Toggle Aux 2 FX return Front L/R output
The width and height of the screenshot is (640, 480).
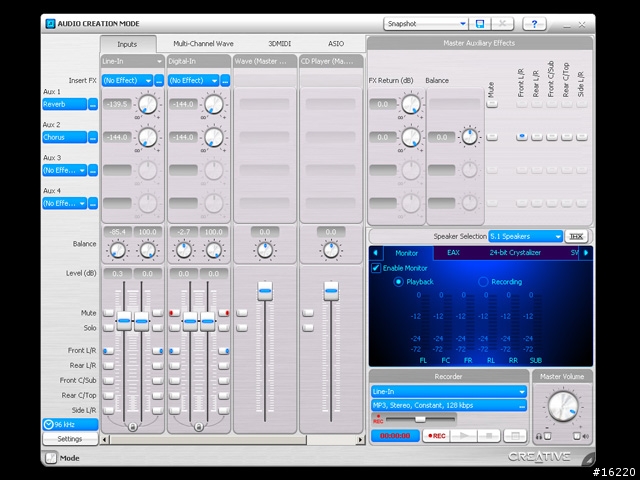tap(522, 137)
